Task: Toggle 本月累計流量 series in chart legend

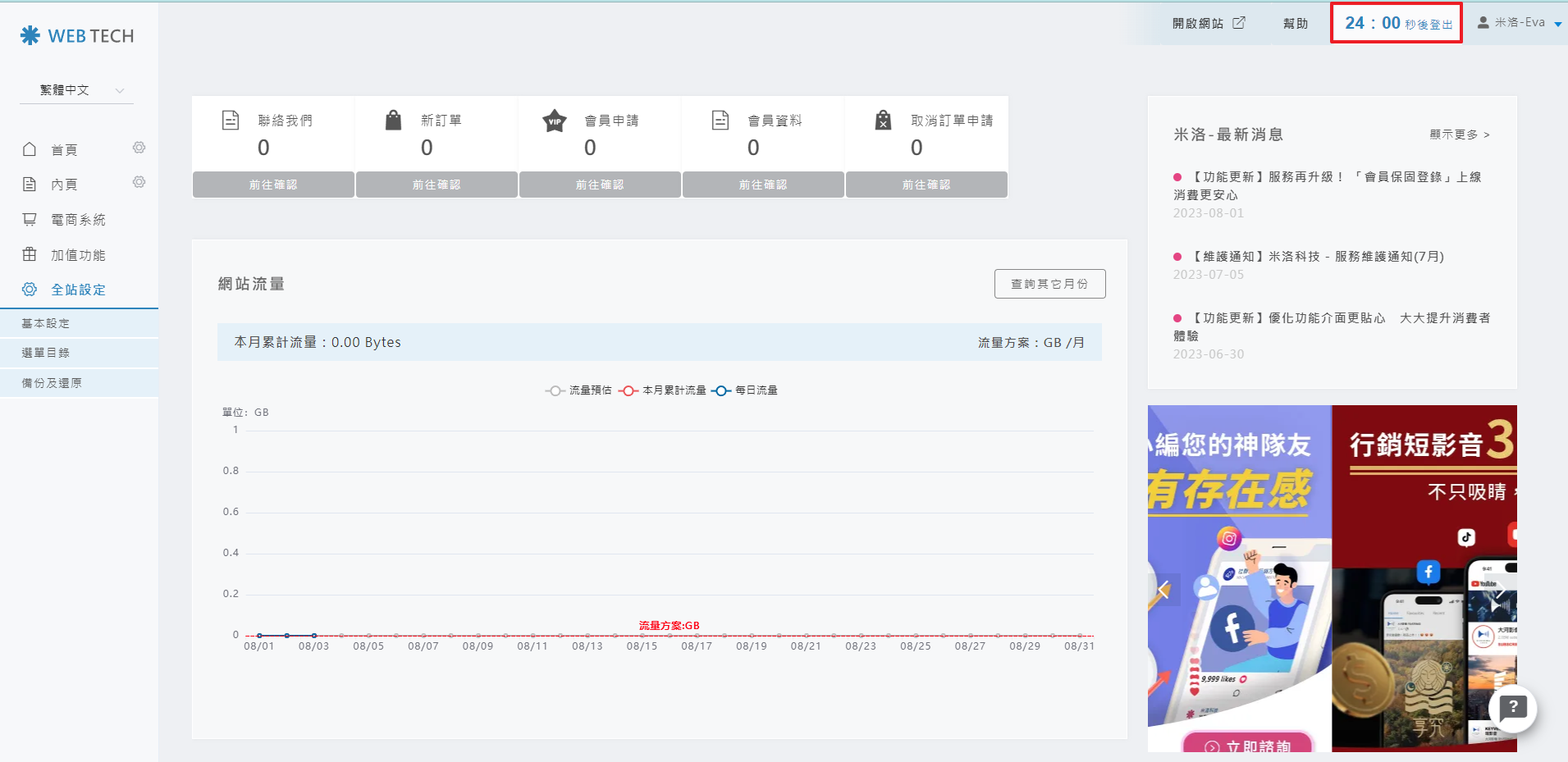Action: (x=662, y=390)
